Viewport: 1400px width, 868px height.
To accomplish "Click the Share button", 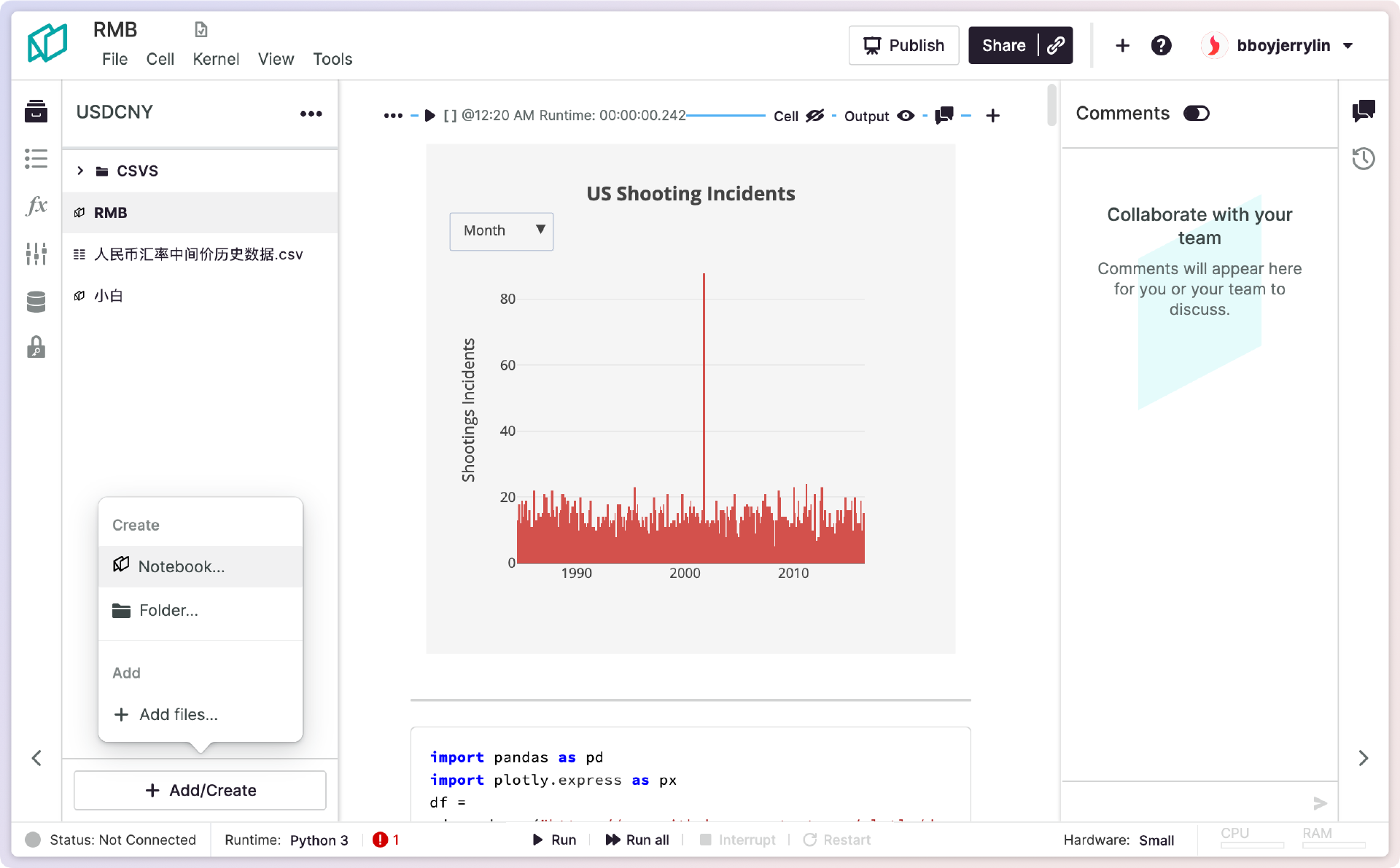I will pos(1003,45).
